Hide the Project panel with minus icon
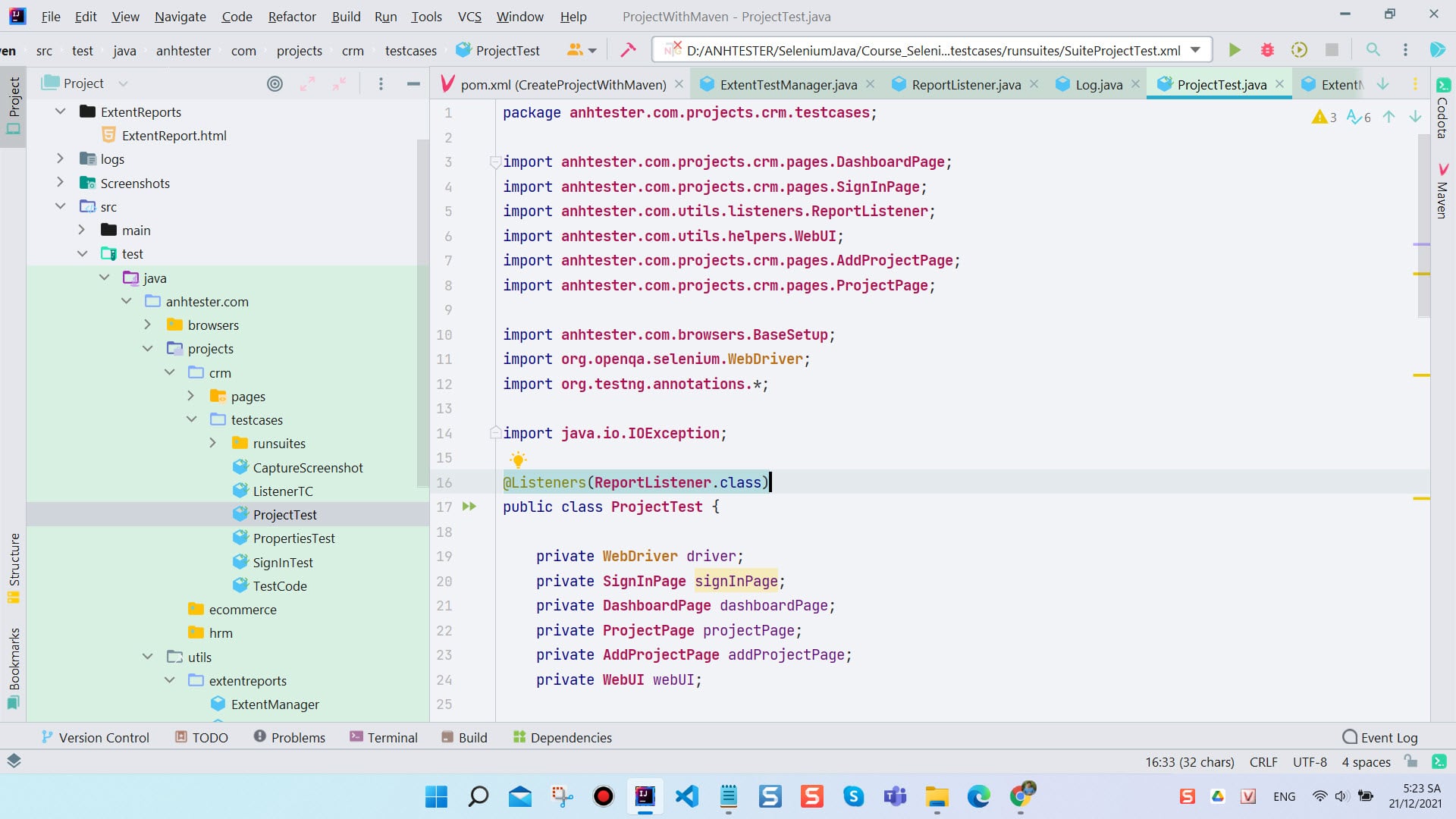The image size is (1456, 819). (x=413, y=83)
